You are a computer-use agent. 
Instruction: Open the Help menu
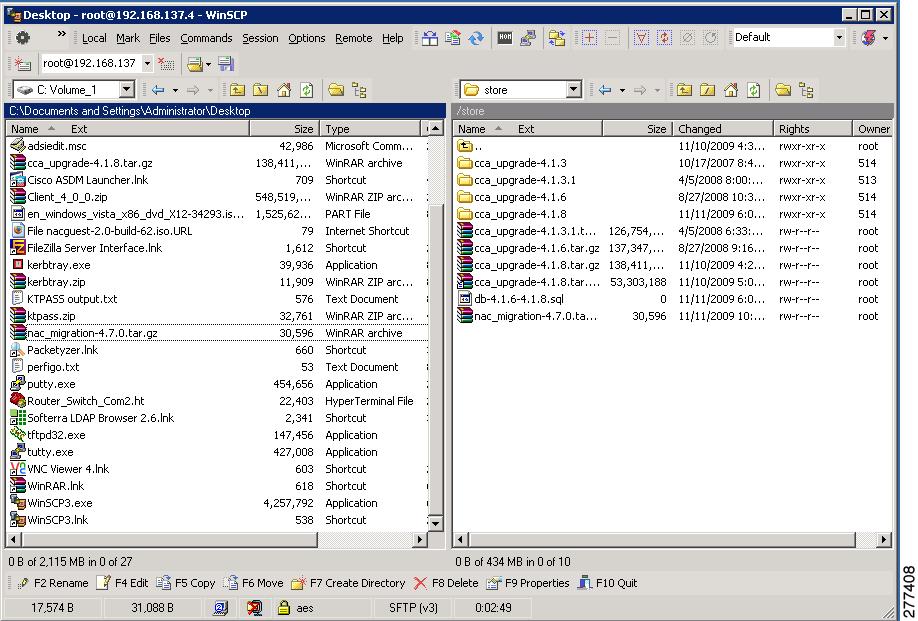pyautogui.click(x=392, y=38)
